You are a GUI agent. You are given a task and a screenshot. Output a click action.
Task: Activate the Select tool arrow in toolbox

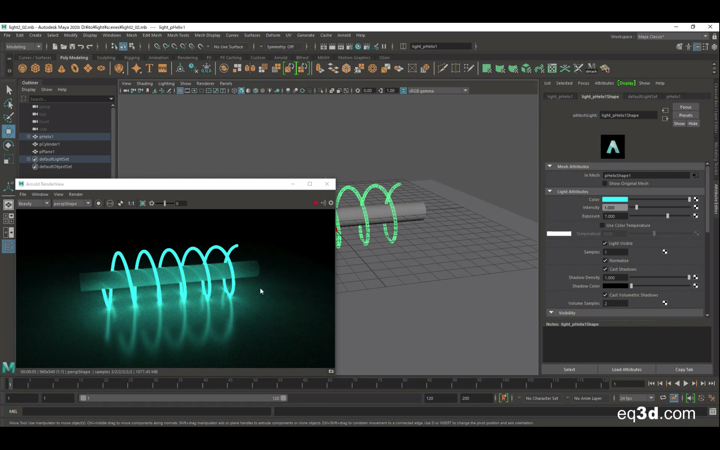8,90
